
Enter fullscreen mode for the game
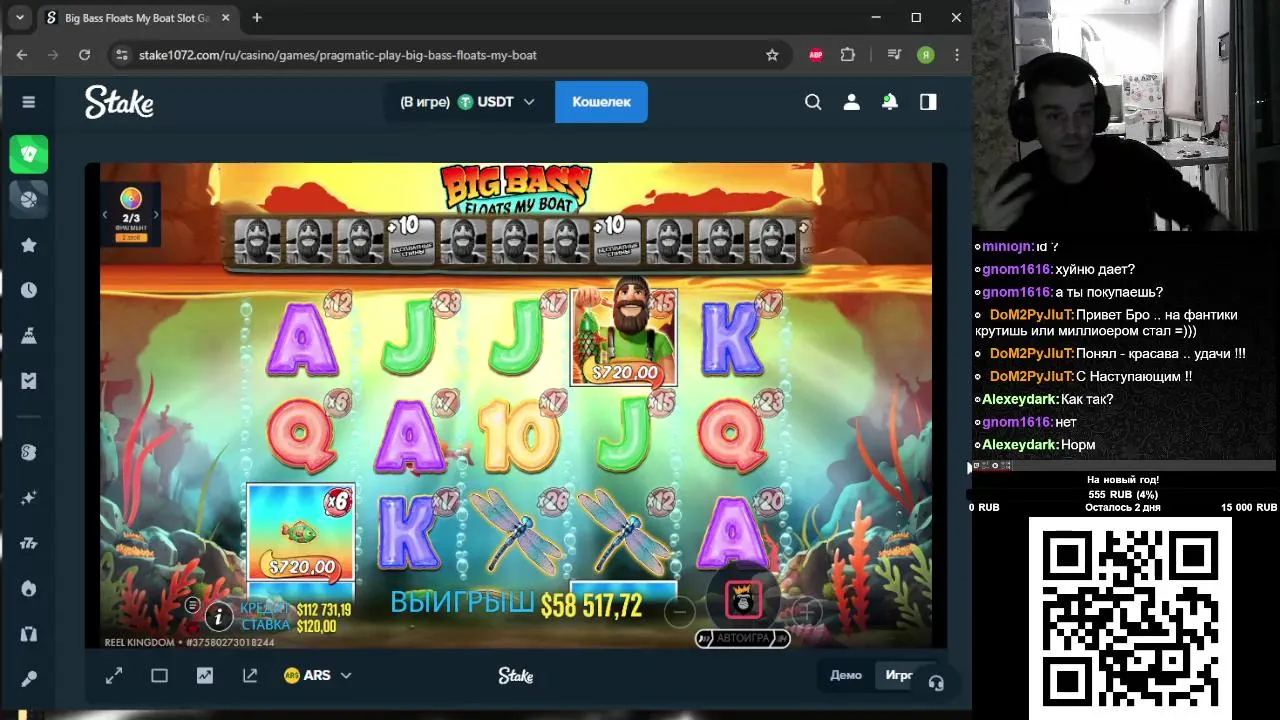pos(114,676)
